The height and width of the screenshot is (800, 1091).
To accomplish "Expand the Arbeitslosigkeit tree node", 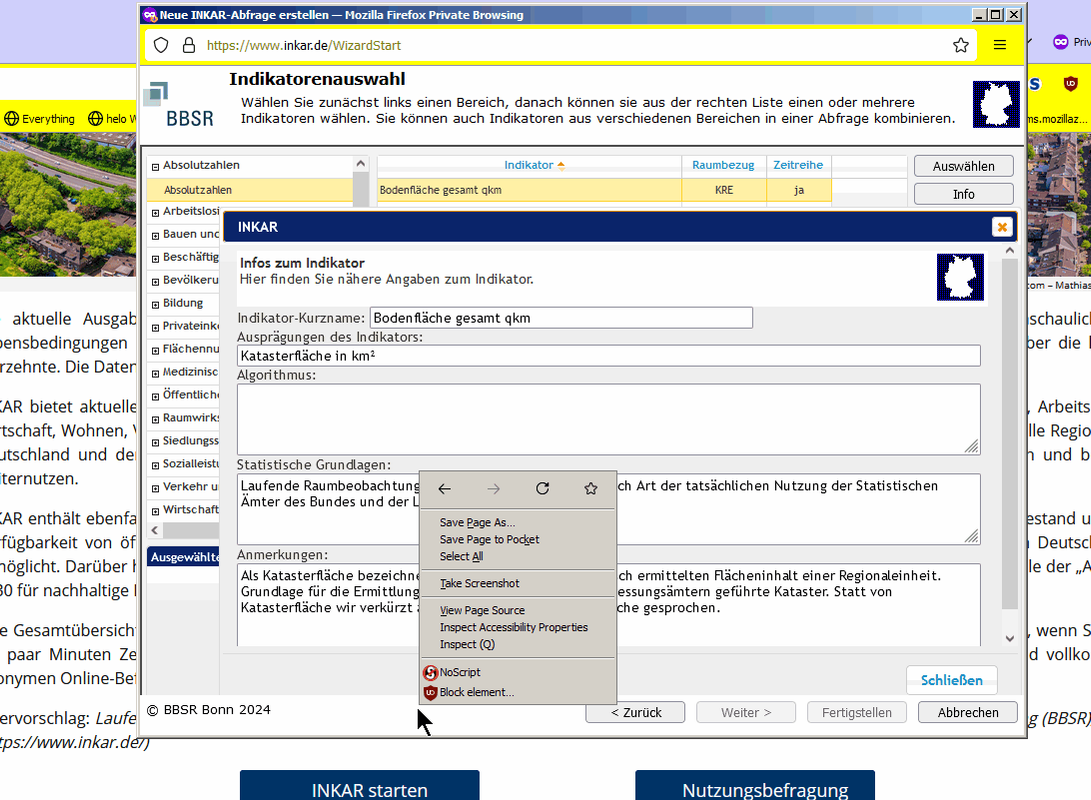I will coord(155,213).
